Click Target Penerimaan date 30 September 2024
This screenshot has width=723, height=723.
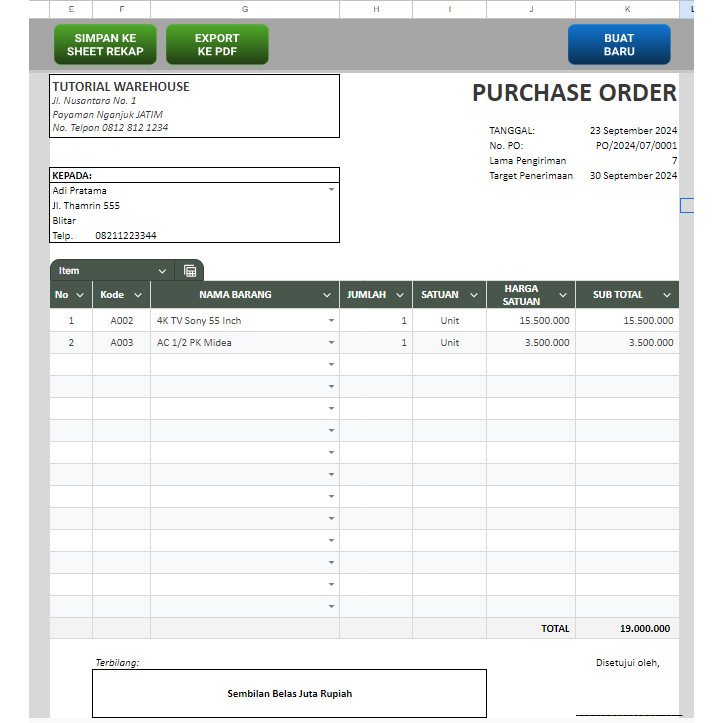[634, 176]
